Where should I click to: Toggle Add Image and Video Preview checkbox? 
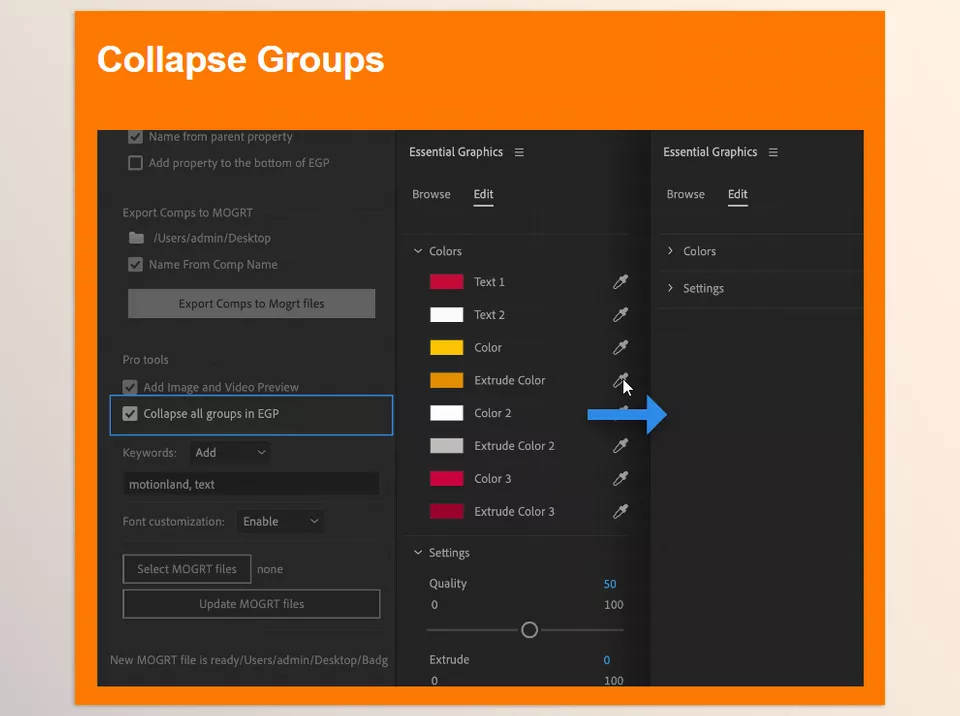pos(130,387)
